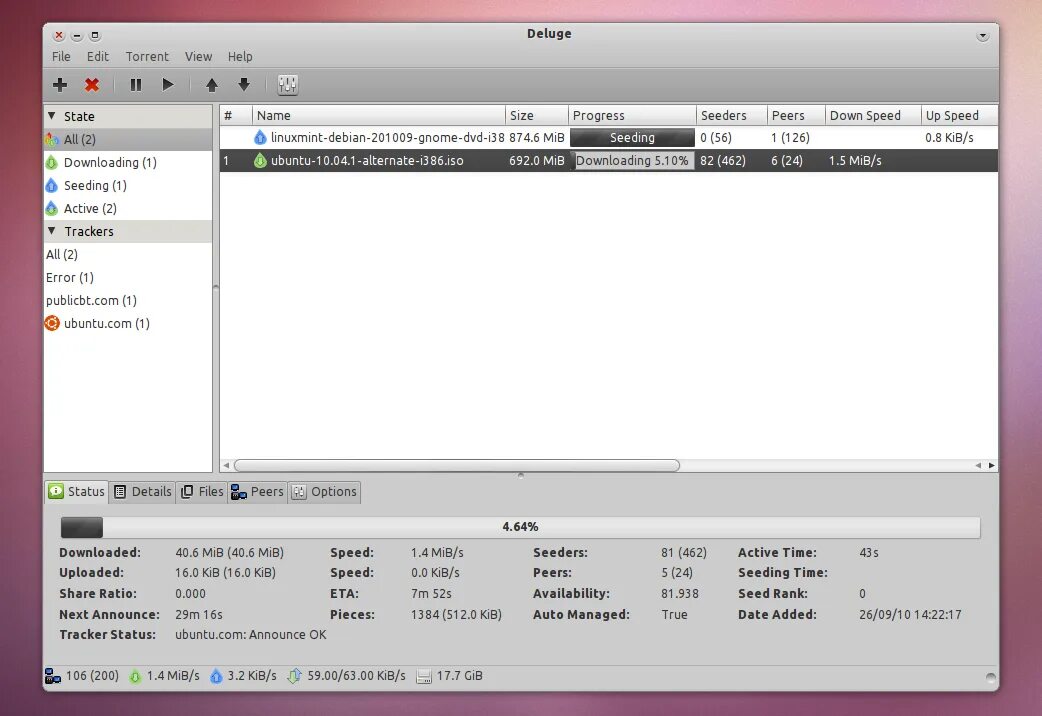The height and width of the screenshot is (716, 1042).
Task: Click the window menu arrow at title bar right
Action: [x=983, y=36]
